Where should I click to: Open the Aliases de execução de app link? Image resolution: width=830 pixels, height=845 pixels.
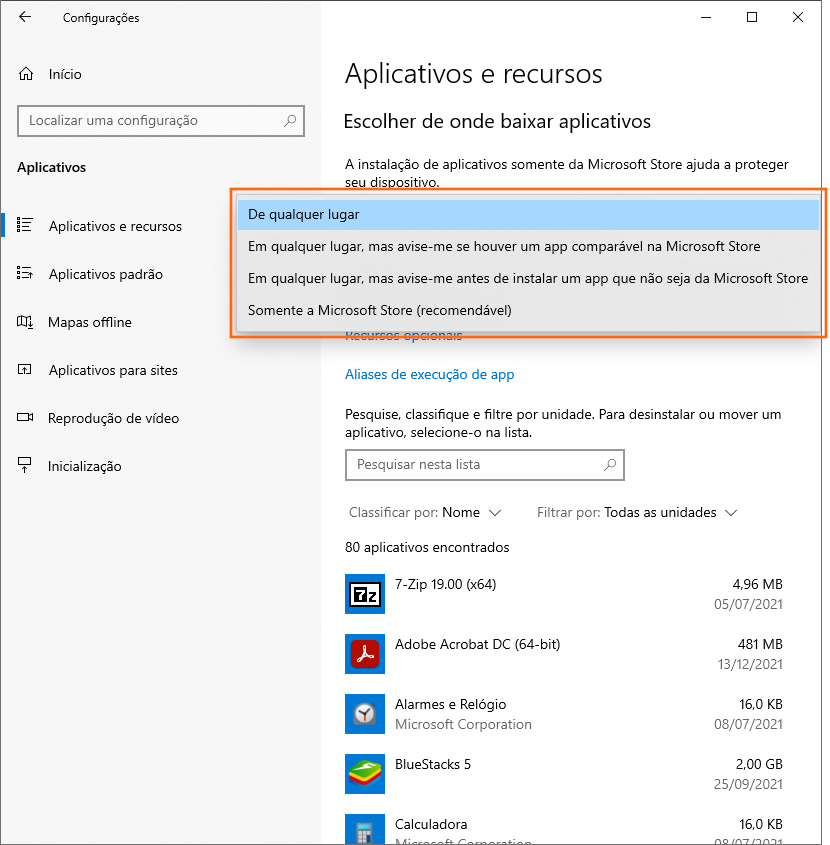(x=429, y=374)
